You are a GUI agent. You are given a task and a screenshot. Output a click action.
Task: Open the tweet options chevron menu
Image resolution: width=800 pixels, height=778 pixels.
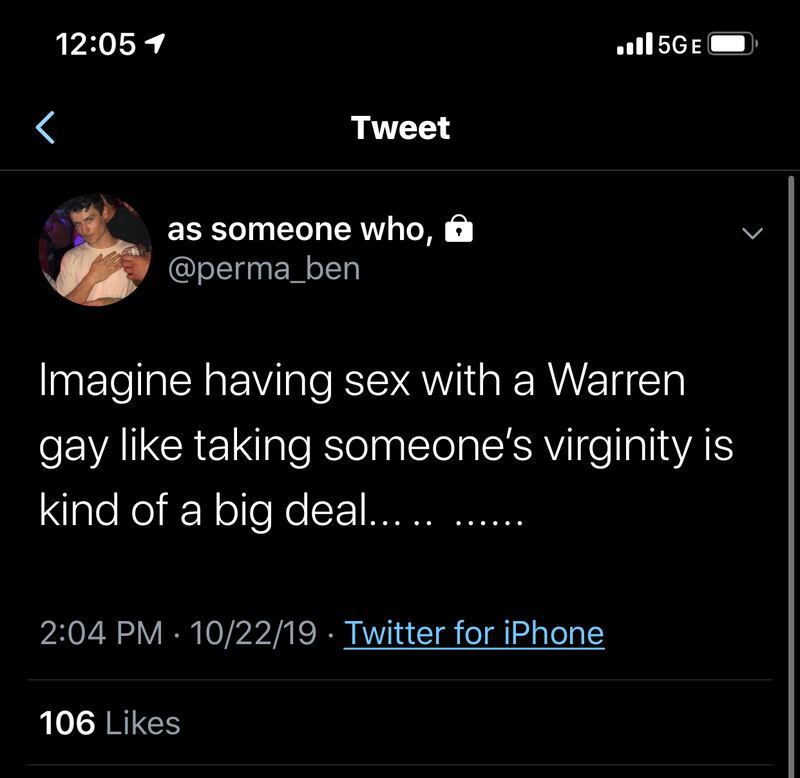(x=752, y=233)
